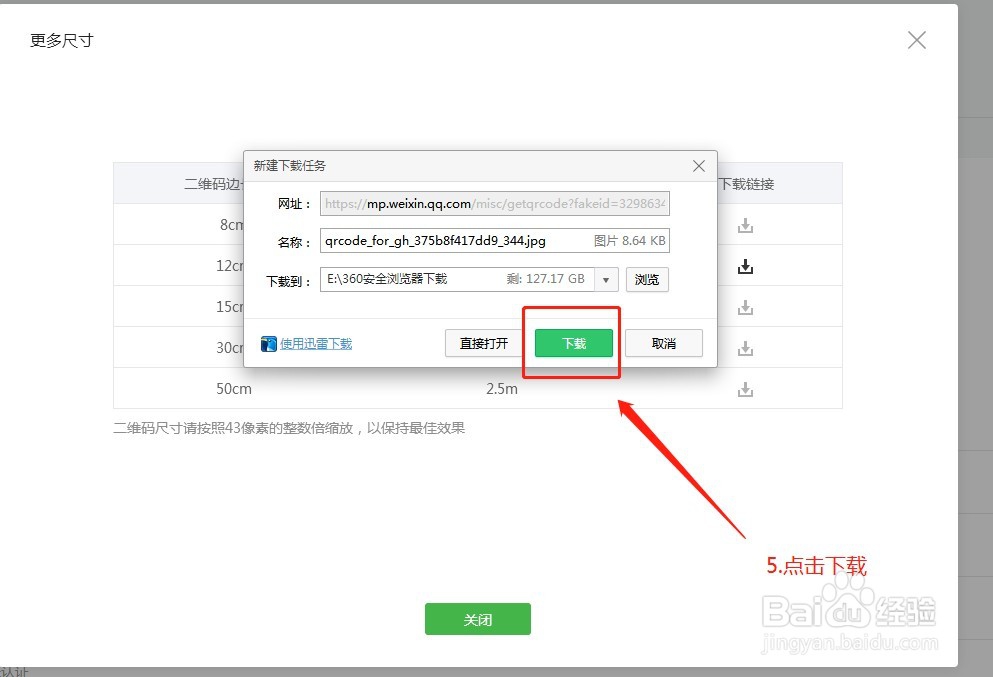
Task: Open the save location dropdown arrow
Action: pos(606,279)
